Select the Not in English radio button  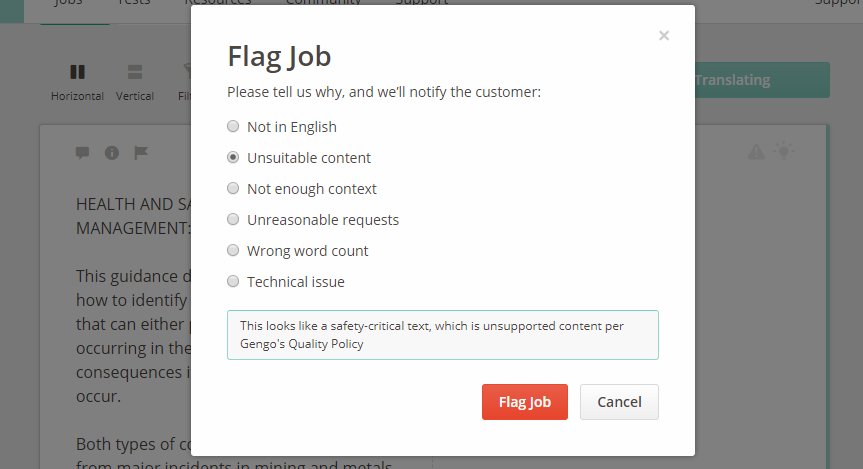coord(233,127)
